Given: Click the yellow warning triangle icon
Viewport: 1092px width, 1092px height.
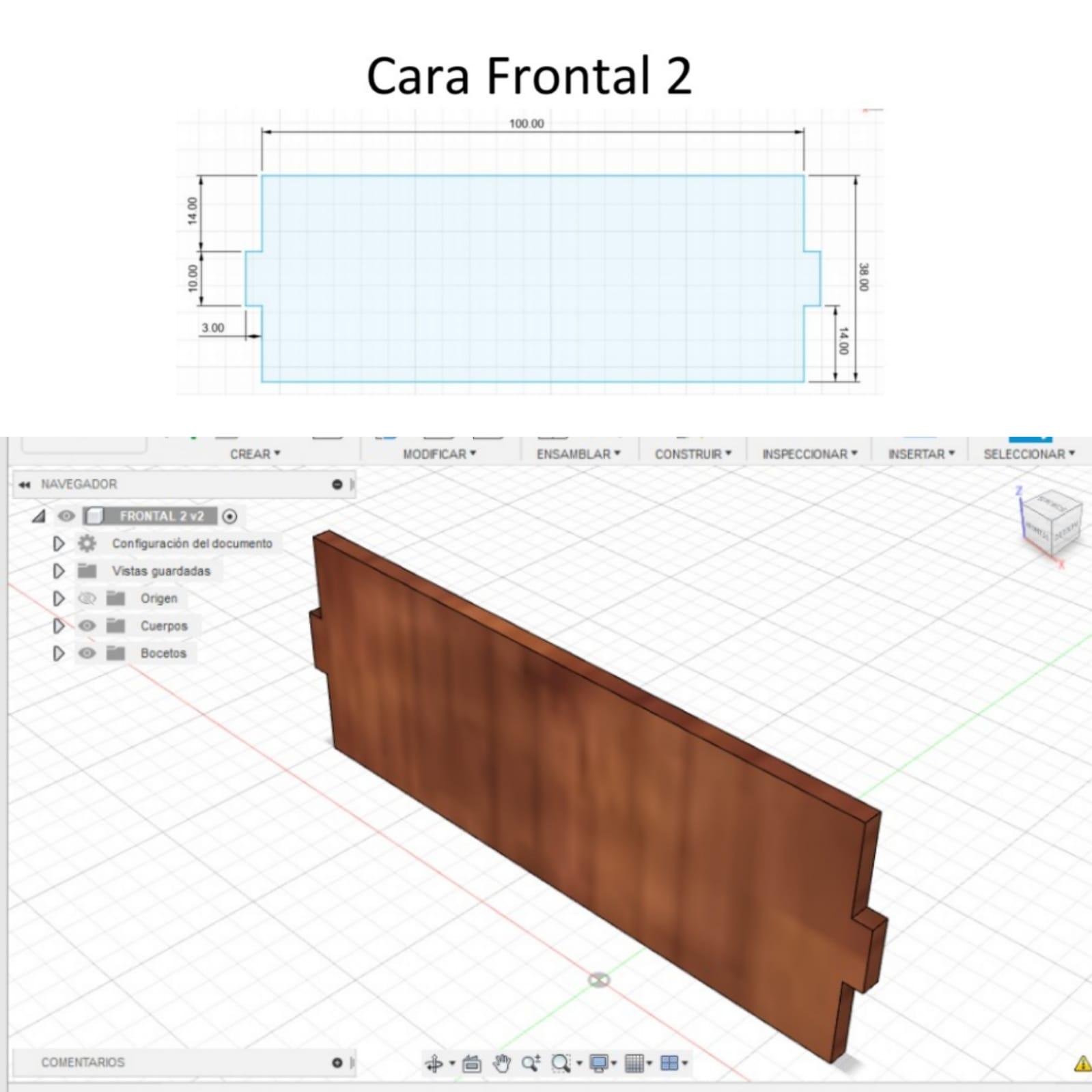Looking at the screenshot, I should 1083,1063.
